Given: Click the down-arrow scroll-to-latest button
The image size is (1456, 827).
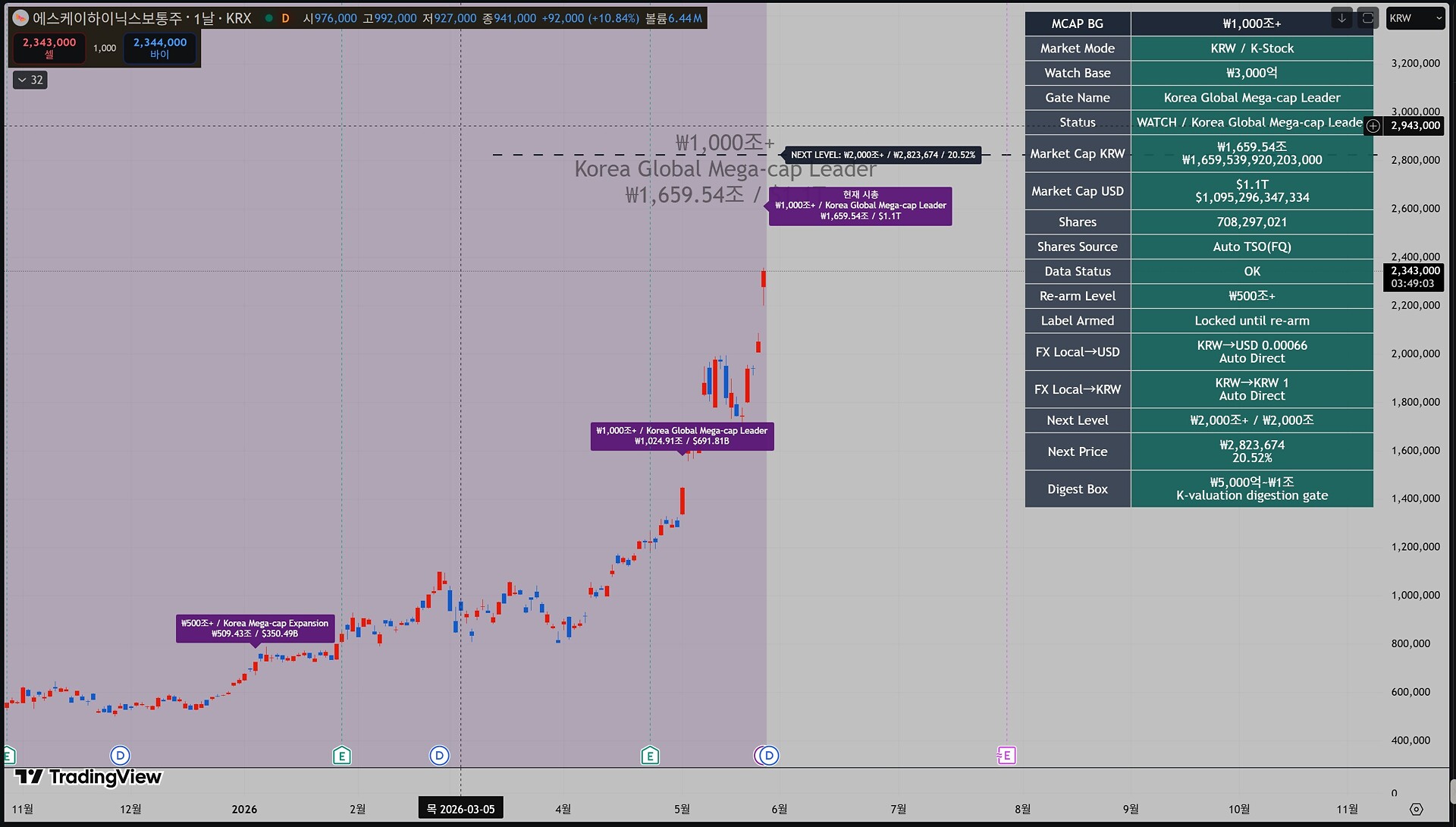Looking at the screenshot, I should click(x=1341, y=18).
